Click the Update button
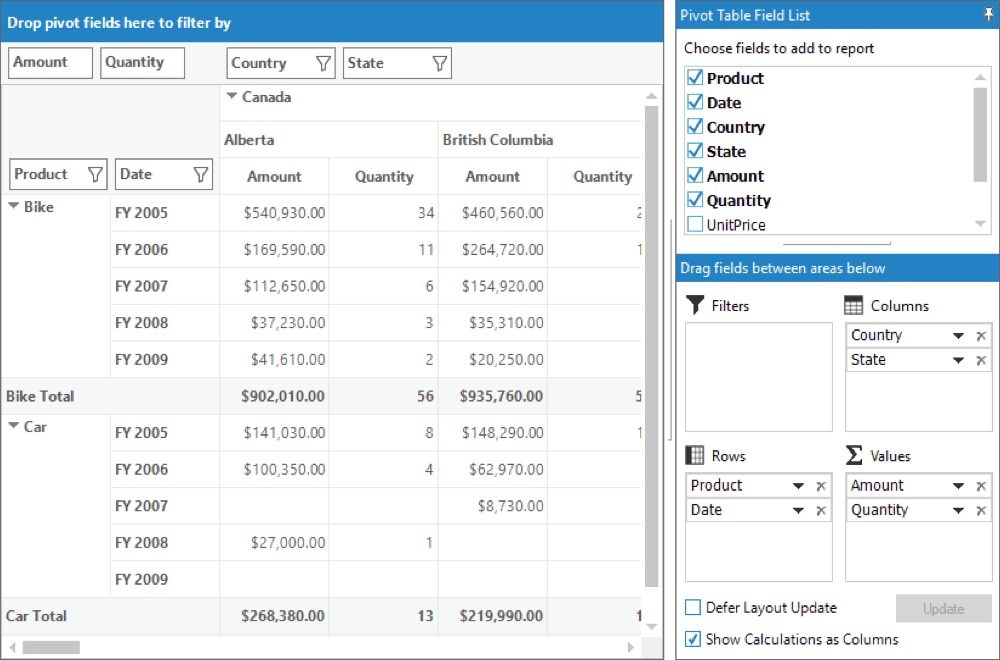Screen dimensions: 1000x660 [943, 608]
